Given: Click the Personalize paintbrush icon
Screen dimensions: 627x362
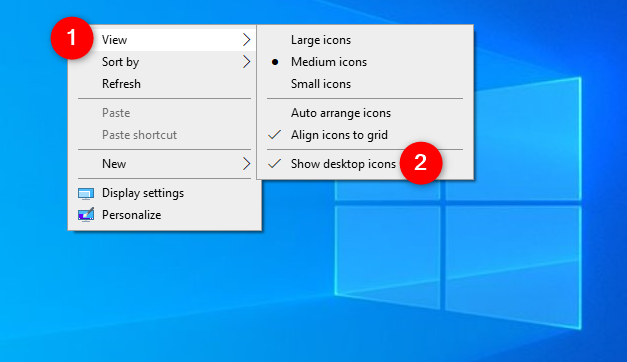Looking at the screenshot, I should (86, 214).
